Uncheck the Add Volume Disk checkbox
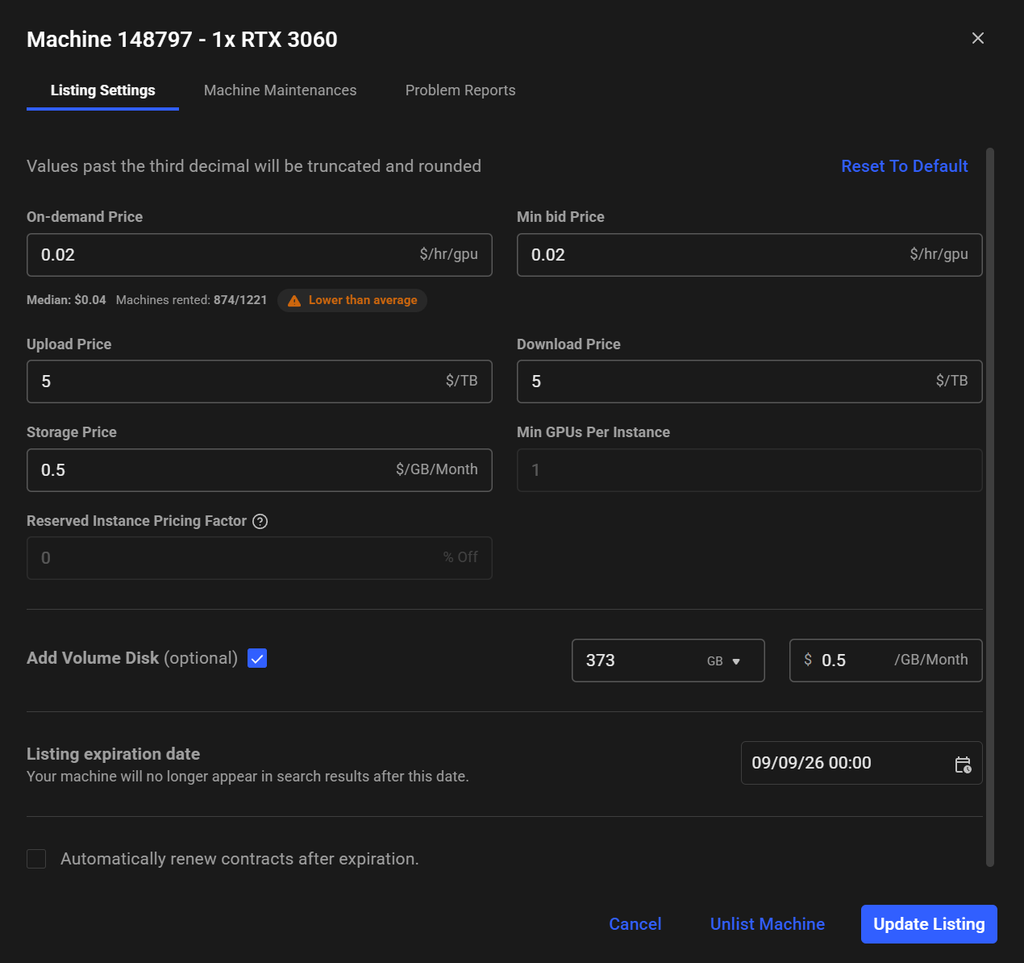Image resolution: width=1024 pixels, height=963 pixels. [x=257, y=658]
